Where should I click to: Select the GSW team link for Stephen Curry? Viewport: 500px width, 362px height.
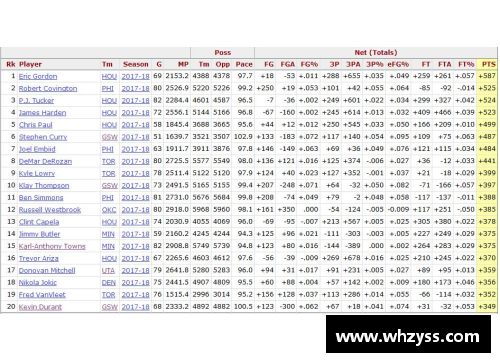coord(109,137)
